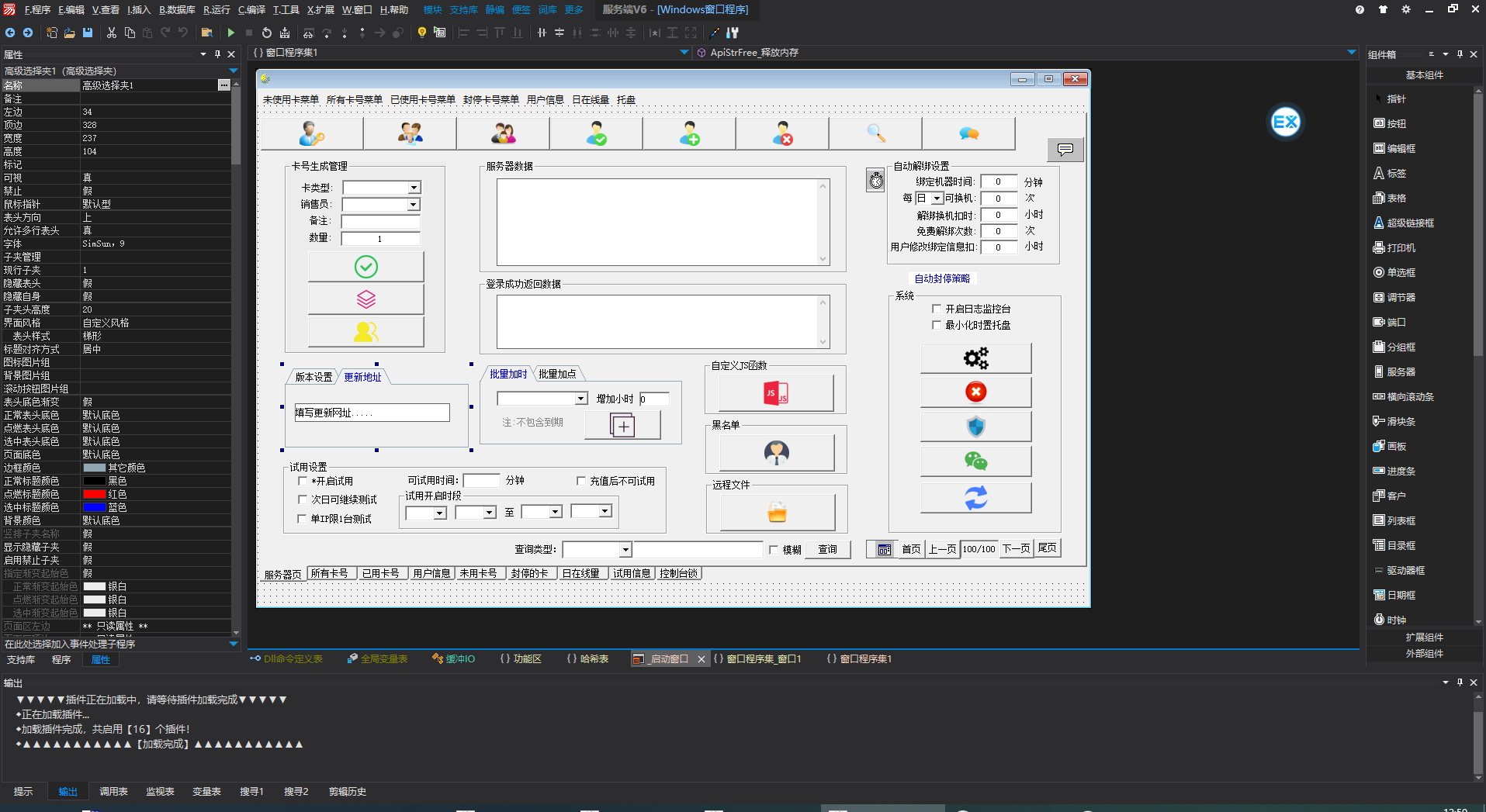Check the 单IP限1台测试 checkbox
Viewport: 1486px width, 812px height.
pos(303,519)
